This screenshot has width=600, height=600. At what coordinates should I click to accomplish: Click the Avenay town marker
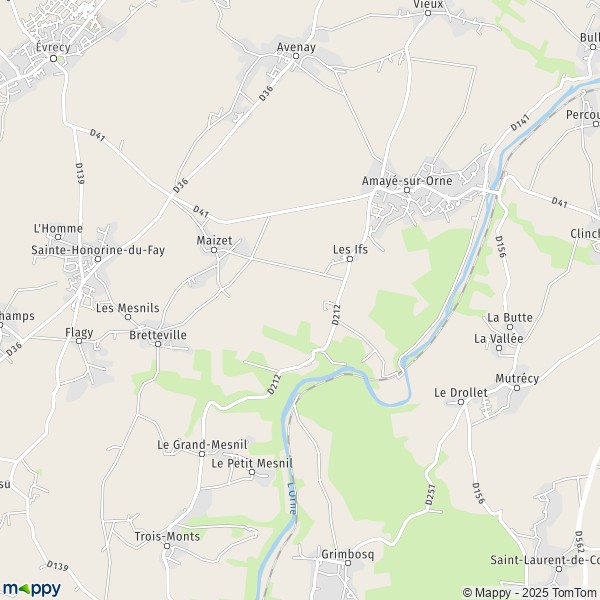(x=295, y=56)
